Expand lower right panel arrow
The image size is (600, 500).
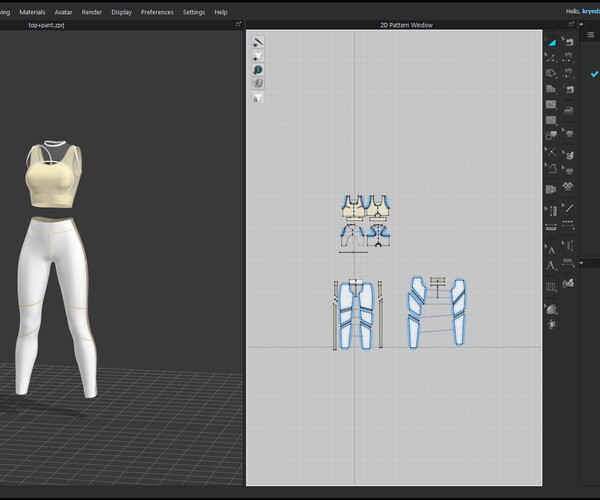tap(582, 263)
